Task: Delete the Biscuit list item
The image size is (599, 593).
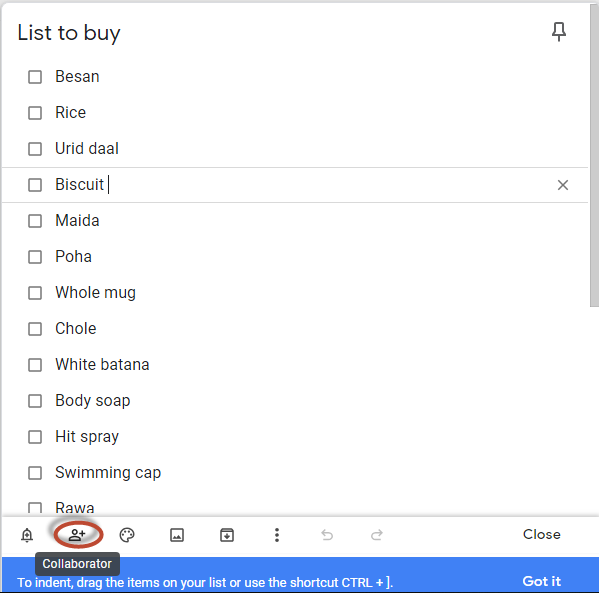Action: [x=562, y=185]
